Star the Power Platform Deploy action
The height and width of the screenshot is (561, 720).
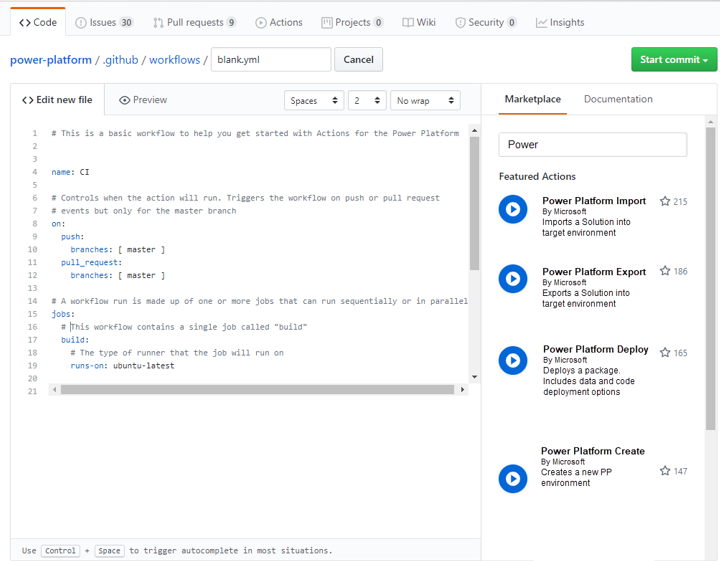coord(665,353)
